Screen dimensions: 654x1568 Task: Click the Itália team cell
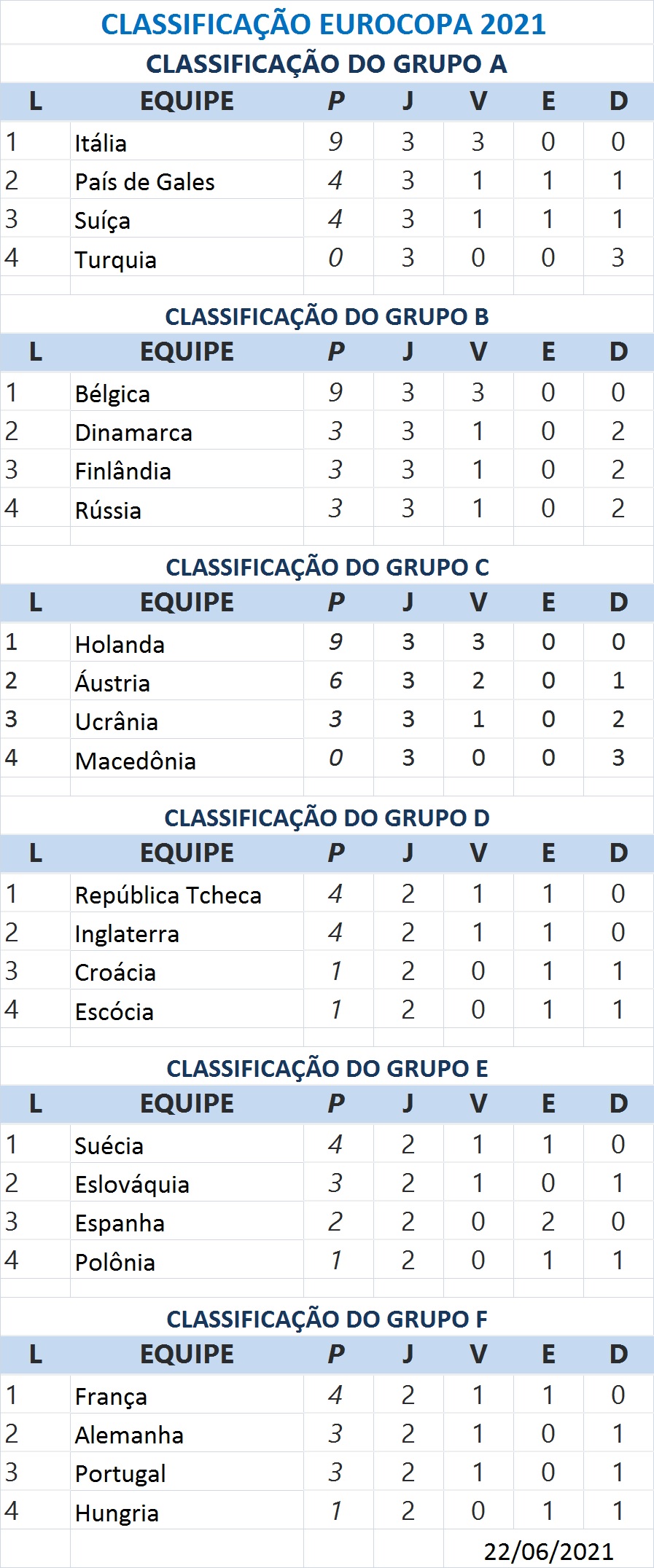tap(187, 141)
